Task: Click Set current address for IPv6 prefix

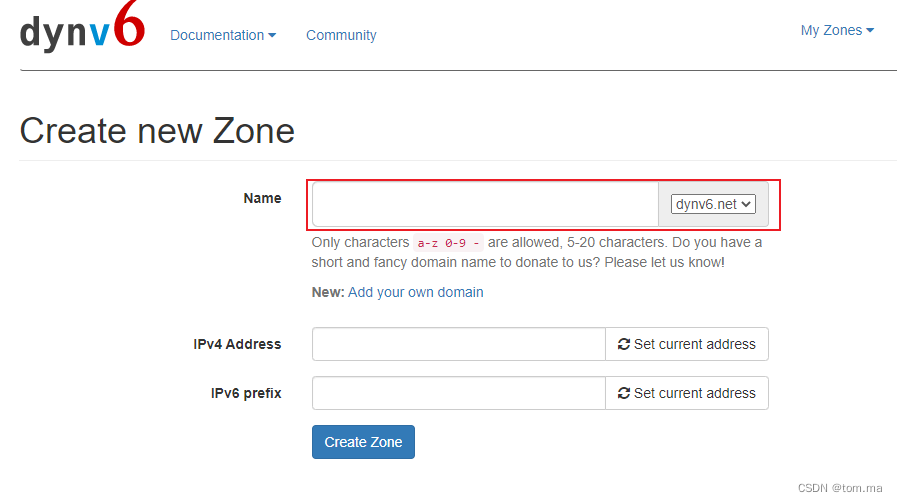Action: click(687, 393)
